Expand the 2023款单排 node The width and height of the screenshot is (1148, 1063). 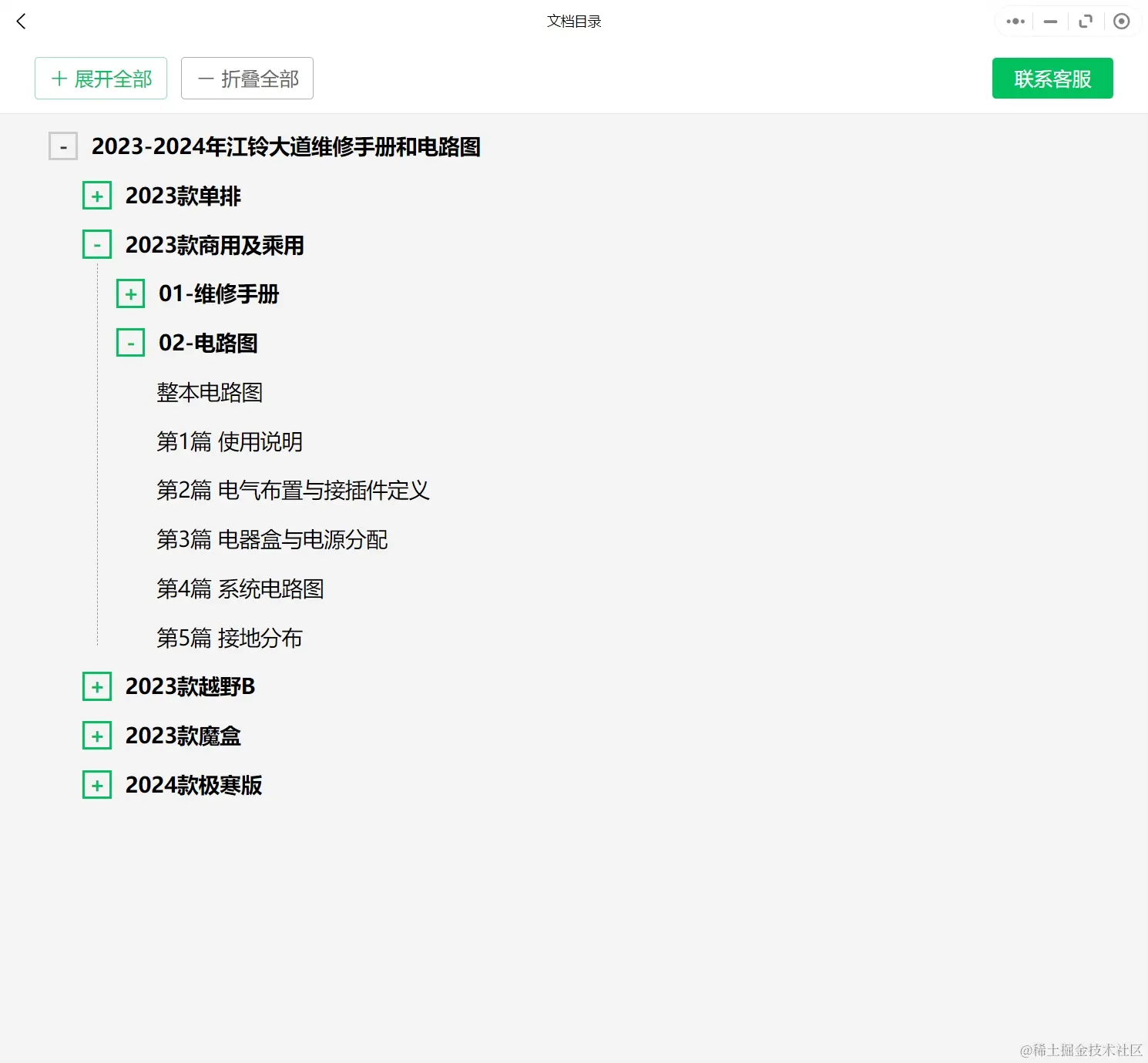(x=97, y=195)
